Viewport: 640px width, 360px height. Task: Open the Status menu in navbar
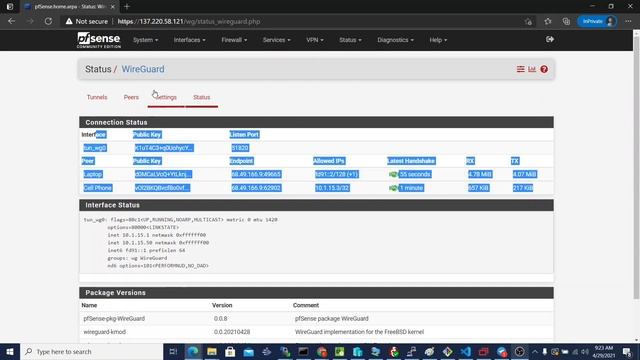pyautogui.click(x=350, y=40)
